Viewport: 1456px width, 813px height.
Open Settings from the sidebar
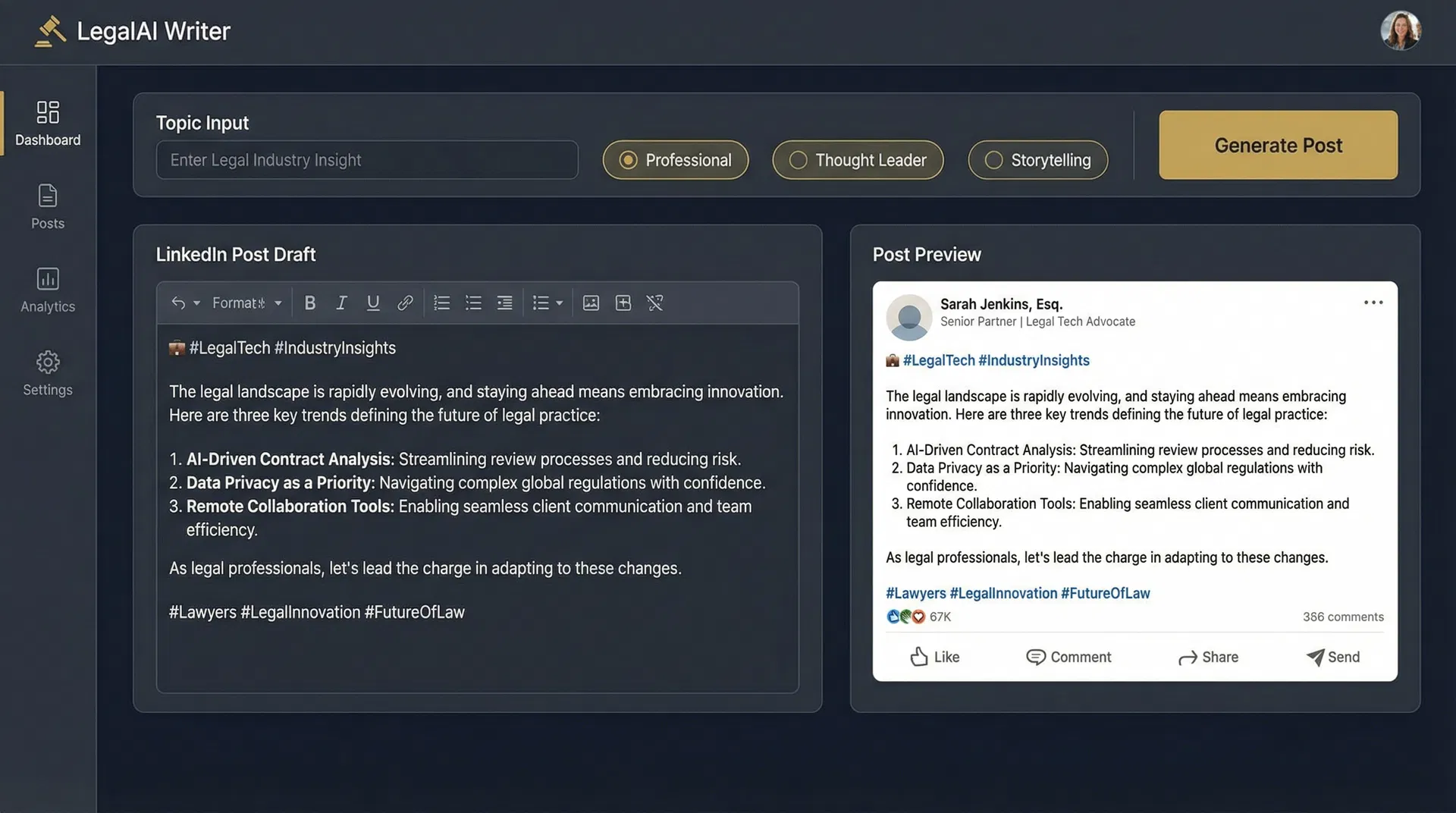[x=48, y=374]
